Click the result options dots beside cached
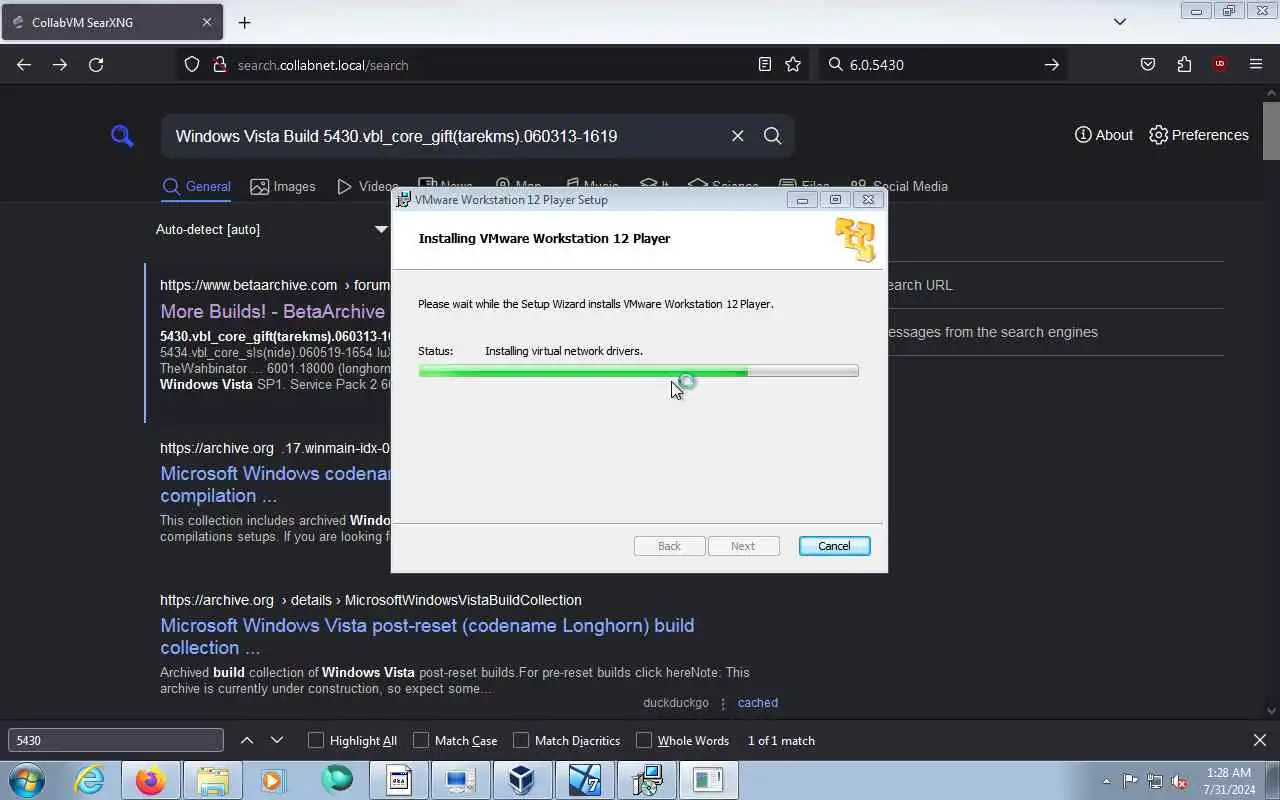The image size is (1280, 800). pos(723,703)
